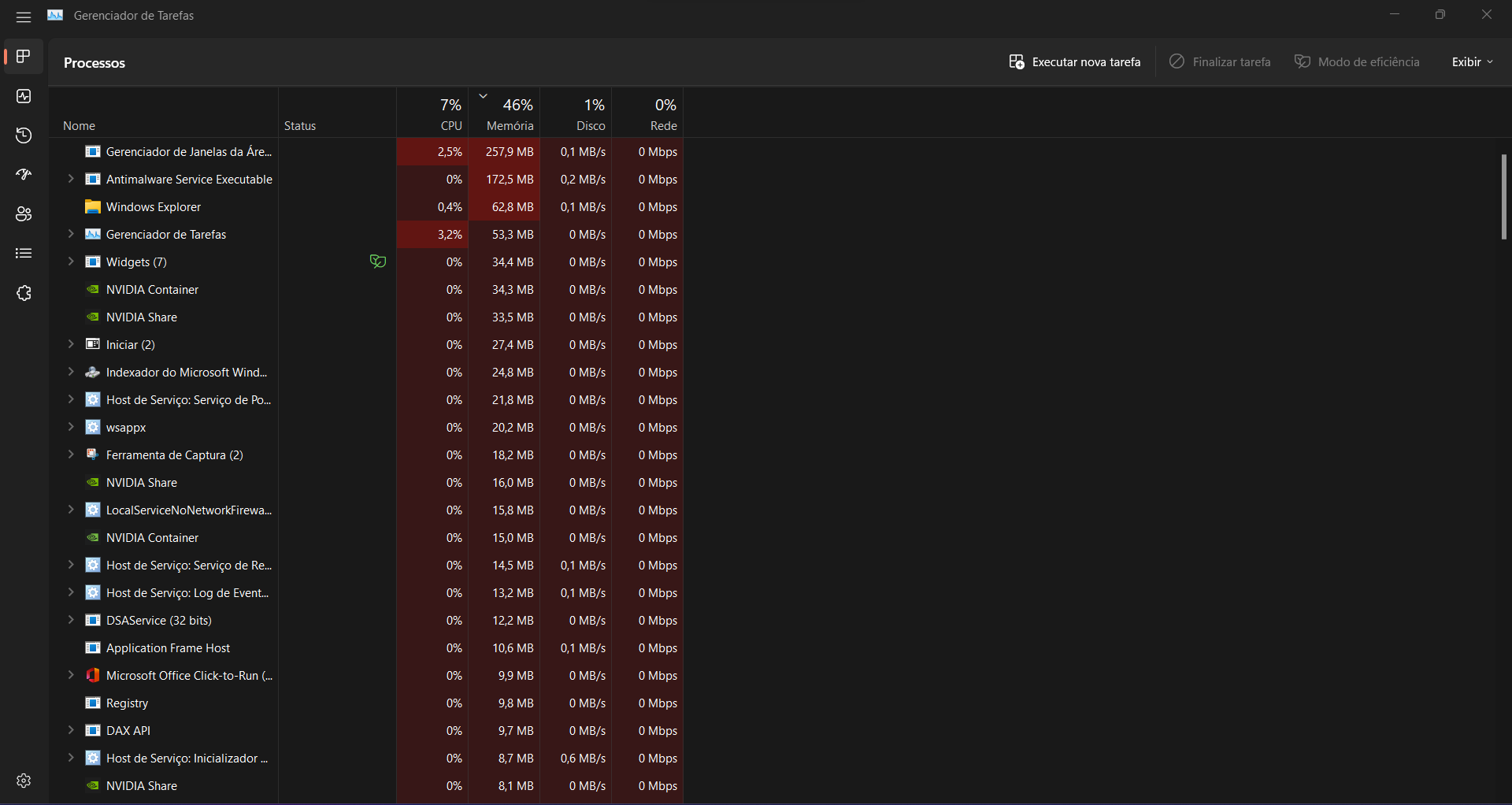Open the Users sidebar icon
Image resolution: width=1512 pixels, height=805 pixels.
coord(24,214)
